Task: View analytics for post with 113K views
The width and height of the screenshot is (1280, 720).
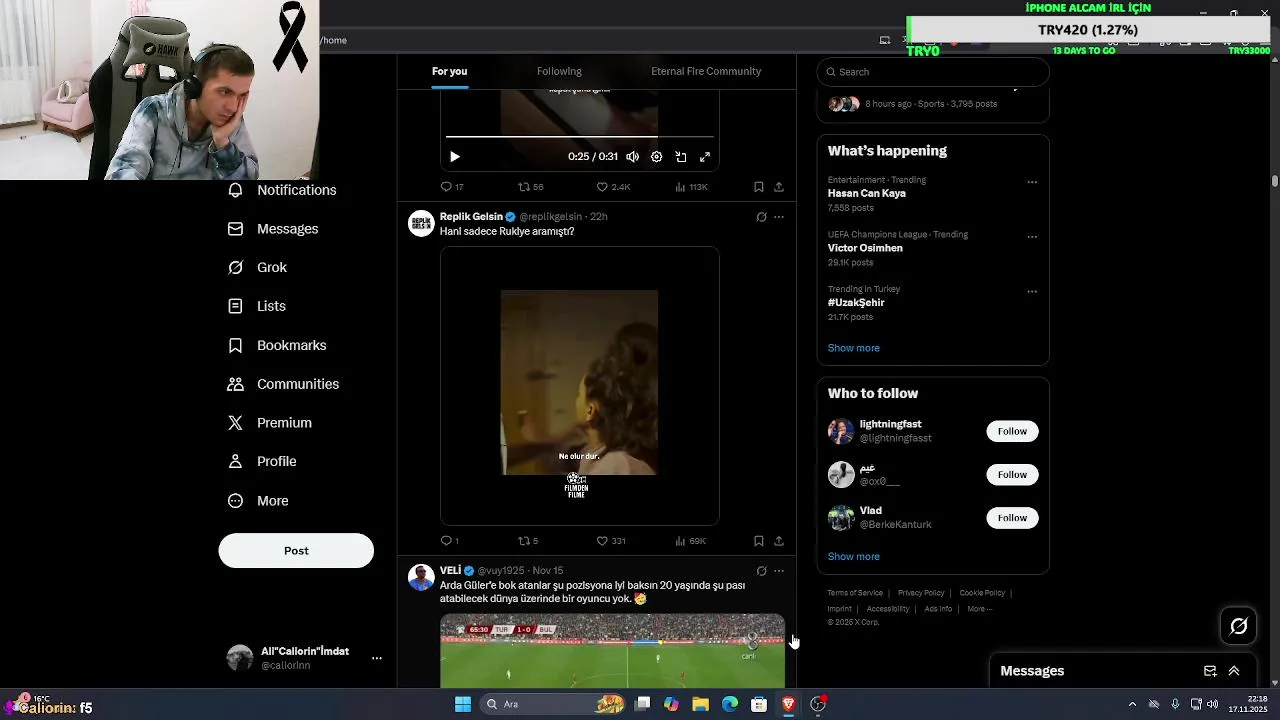Action: (691, 187)
